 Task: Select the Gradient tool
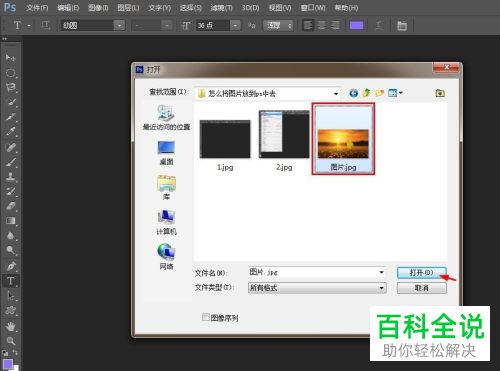coord(10,221)
